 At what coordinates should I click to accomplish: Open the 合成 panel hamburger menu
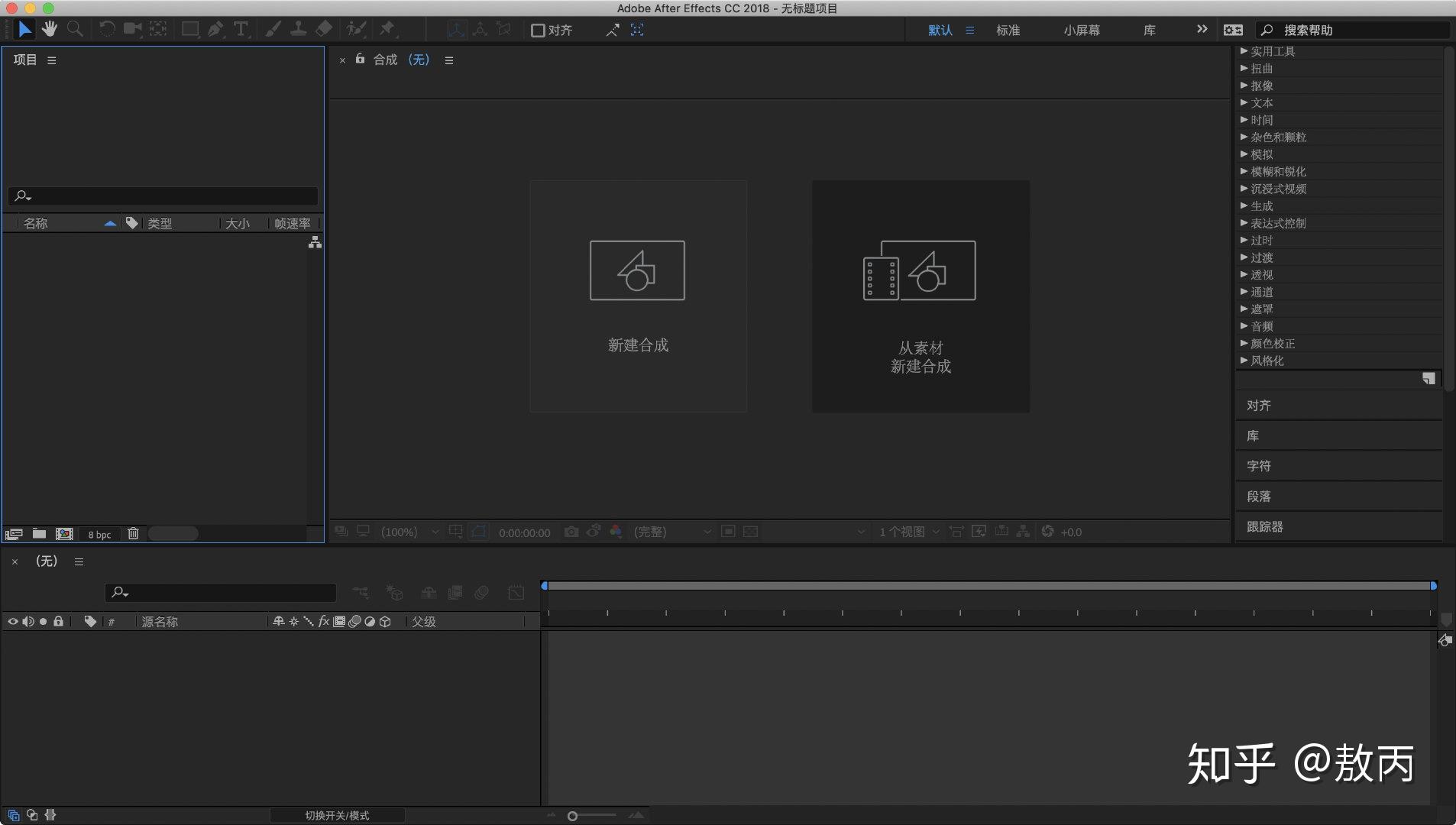(449, 60)
